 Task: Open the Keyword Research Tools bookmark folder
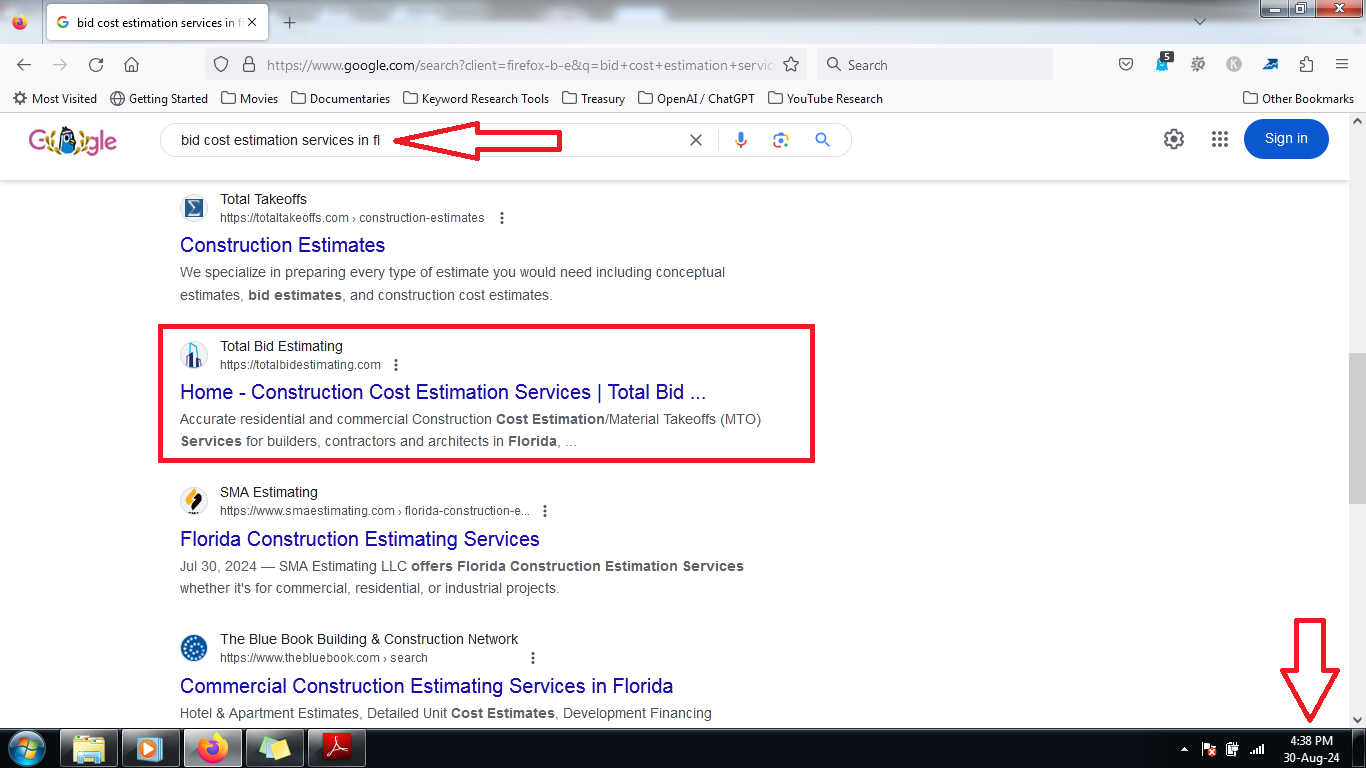(476, 98)
